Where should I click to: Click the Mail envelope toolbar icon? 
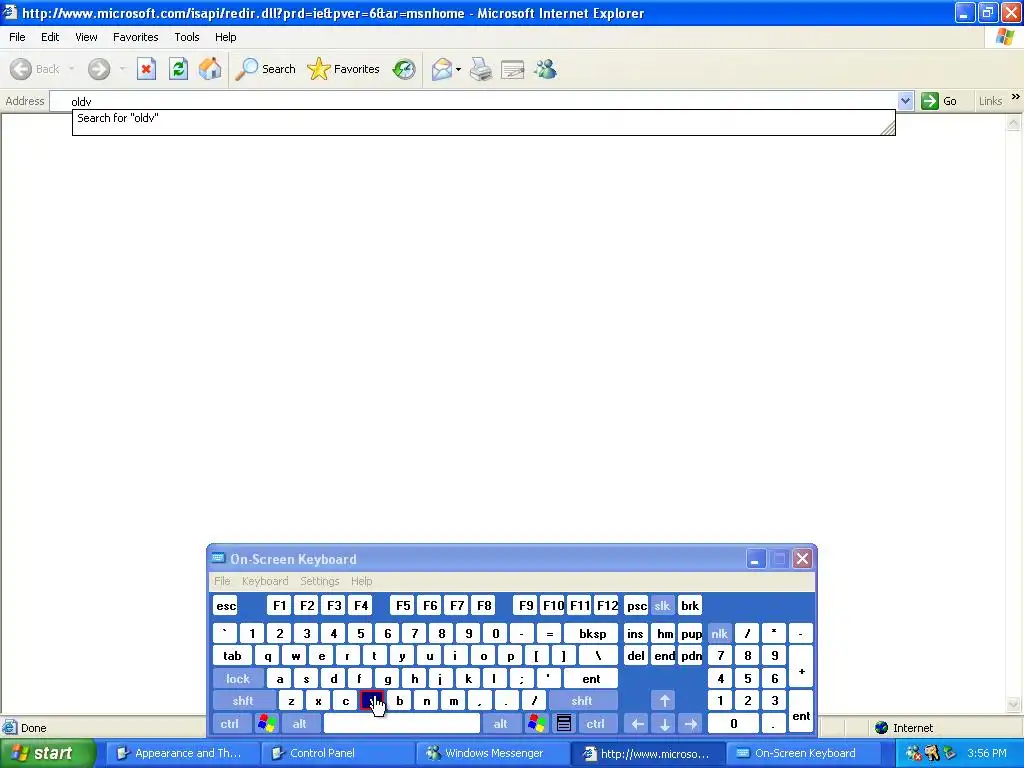coord(441,69)
